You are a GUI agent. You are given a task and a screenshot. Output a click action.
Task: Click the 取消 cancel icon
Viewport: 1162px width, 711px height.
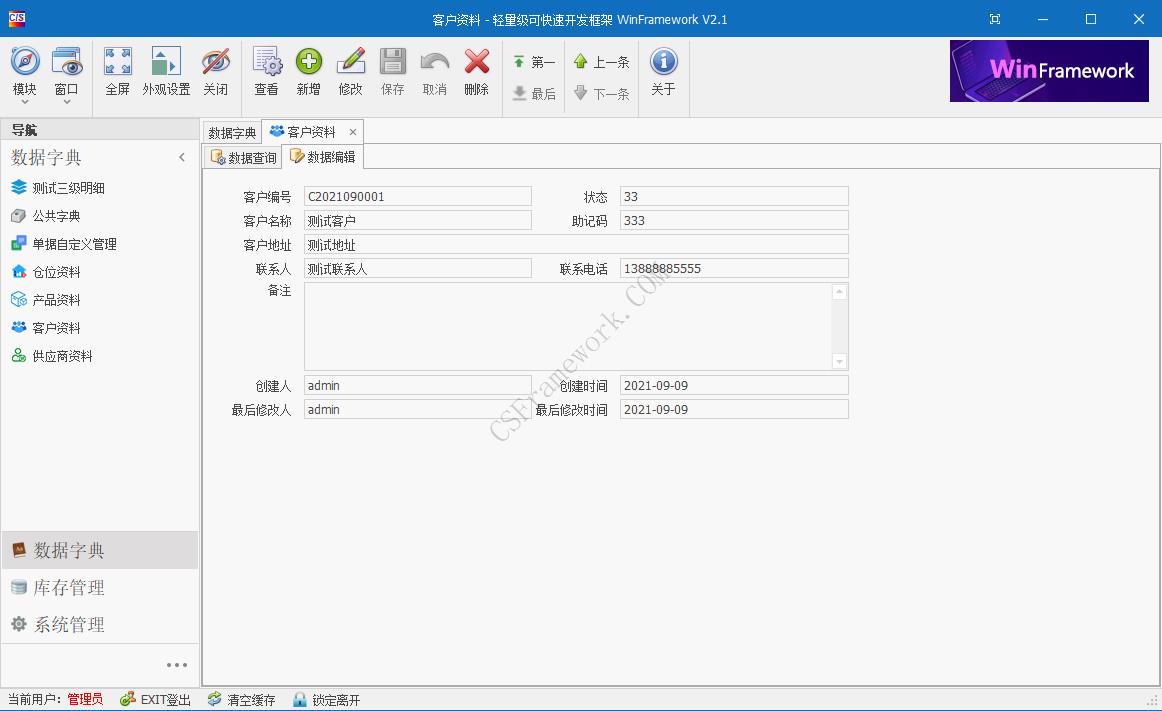click(434, 70)
